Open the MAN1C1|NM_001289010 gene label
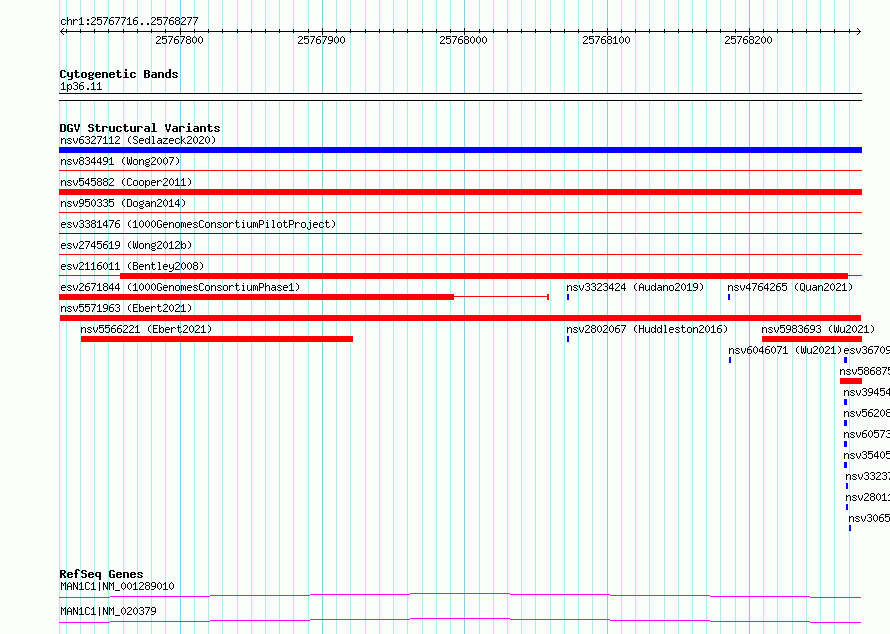 pos(117,586)
